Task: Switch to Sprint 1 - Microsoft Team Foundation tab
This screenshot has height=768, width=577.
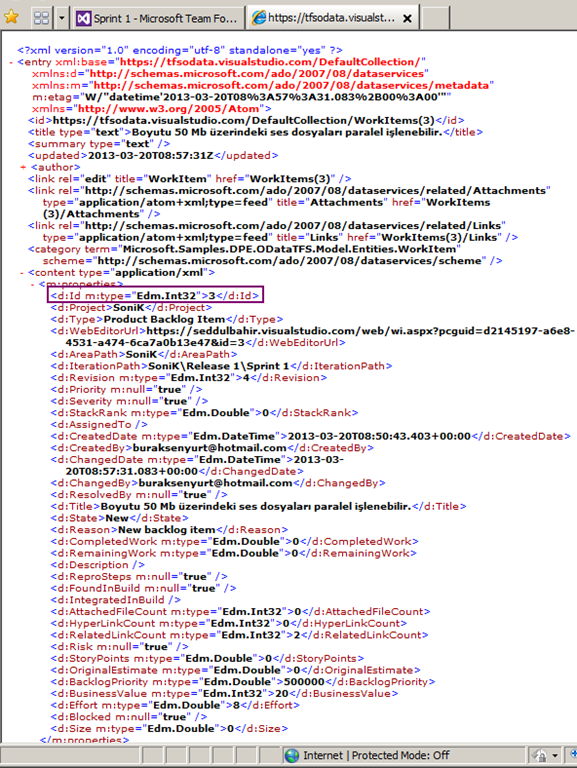Action: coord(158,19)
